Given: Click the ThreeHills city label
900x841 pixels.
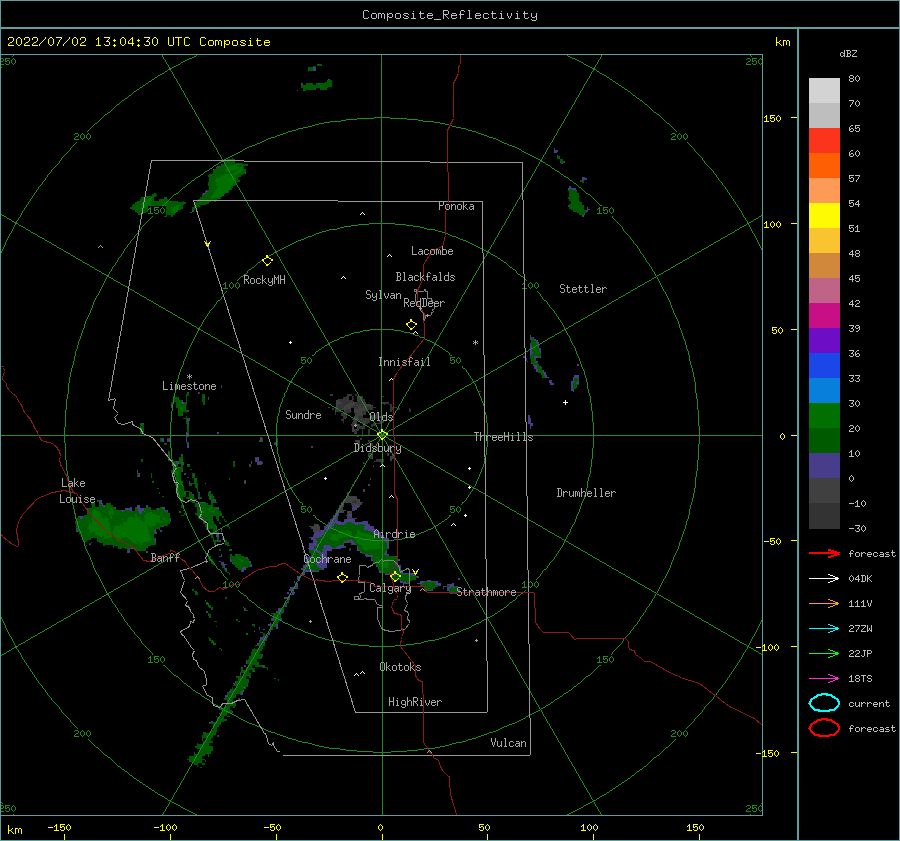Looking at the screenshot, I should pos(503,437).
